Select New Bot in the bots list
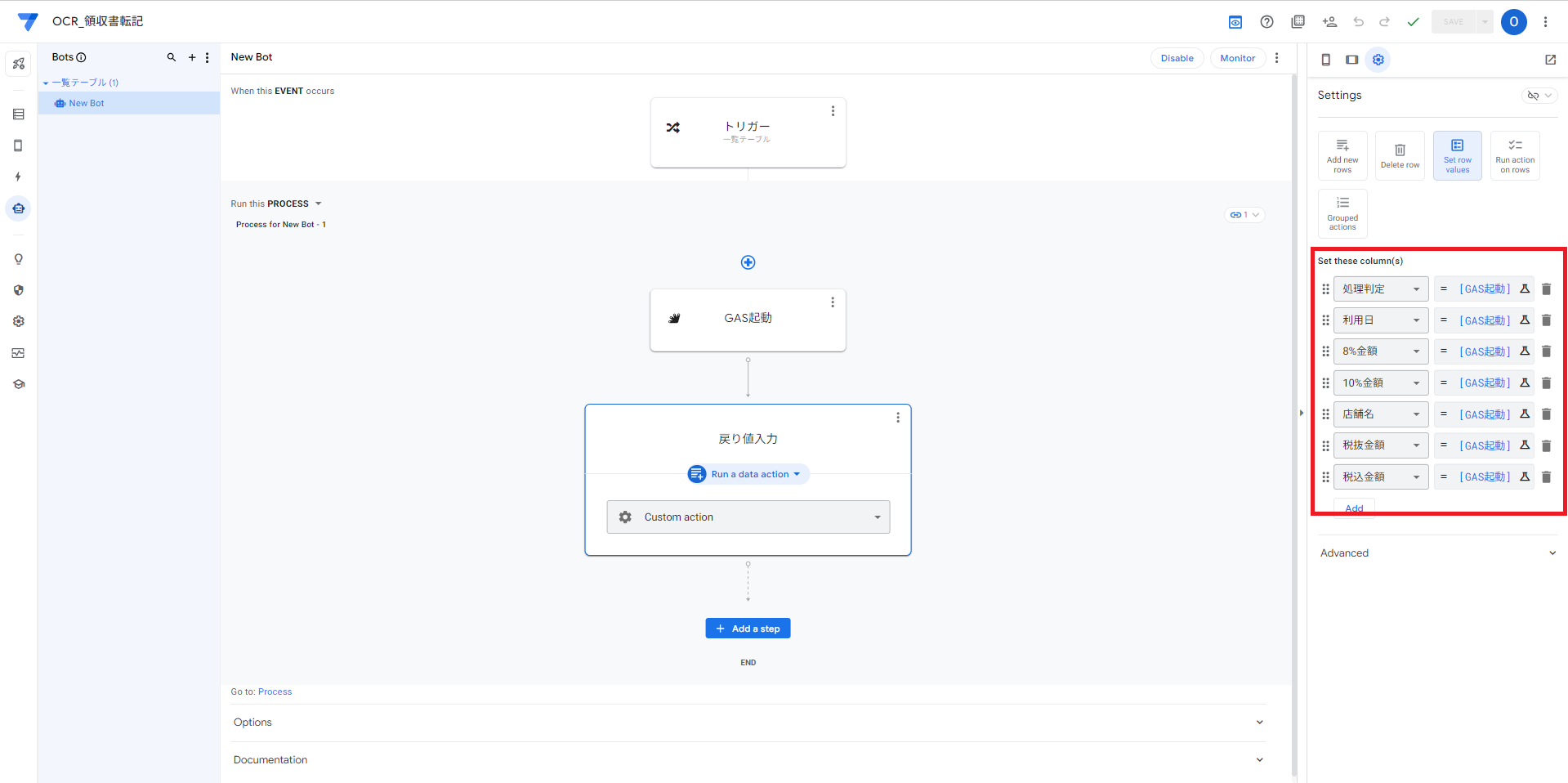This screenshot has height=783, width=1568. pyautogui.click(x=129, y=104)
